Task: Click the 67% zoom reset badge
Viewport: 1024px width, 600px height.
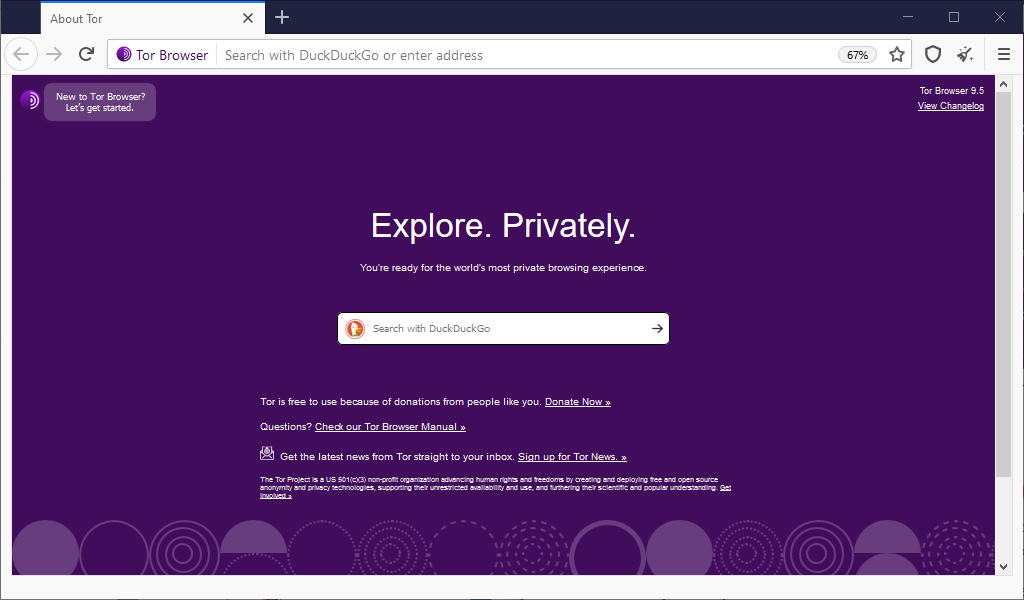Action: (857, 55)
